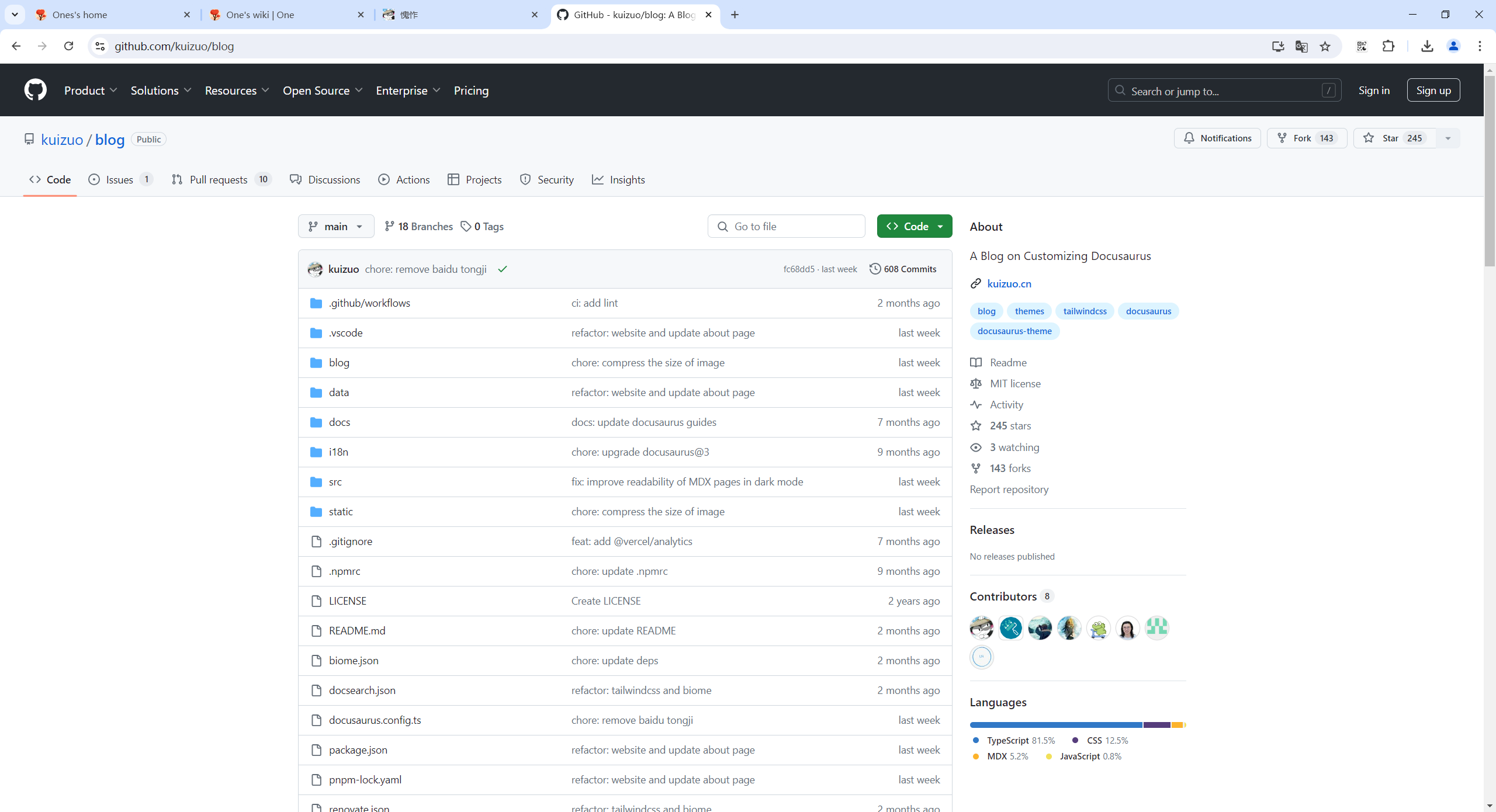Open Chrome three-dot menu
Viewport: 1496px width, 812px height.
[x=1480, y=46]
